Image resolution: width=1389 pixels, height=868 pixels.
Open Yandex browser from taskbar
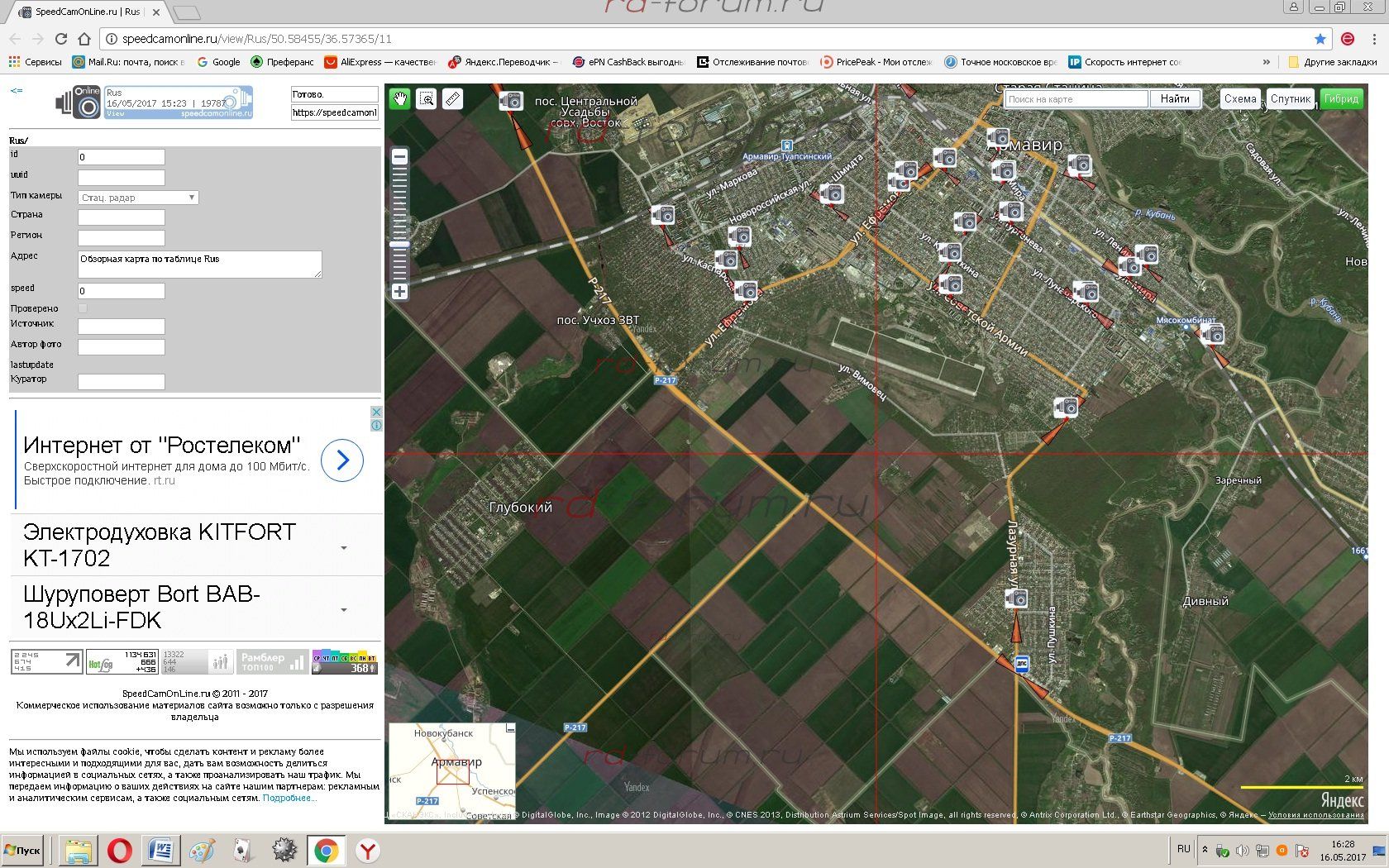(x=367, y=851)
